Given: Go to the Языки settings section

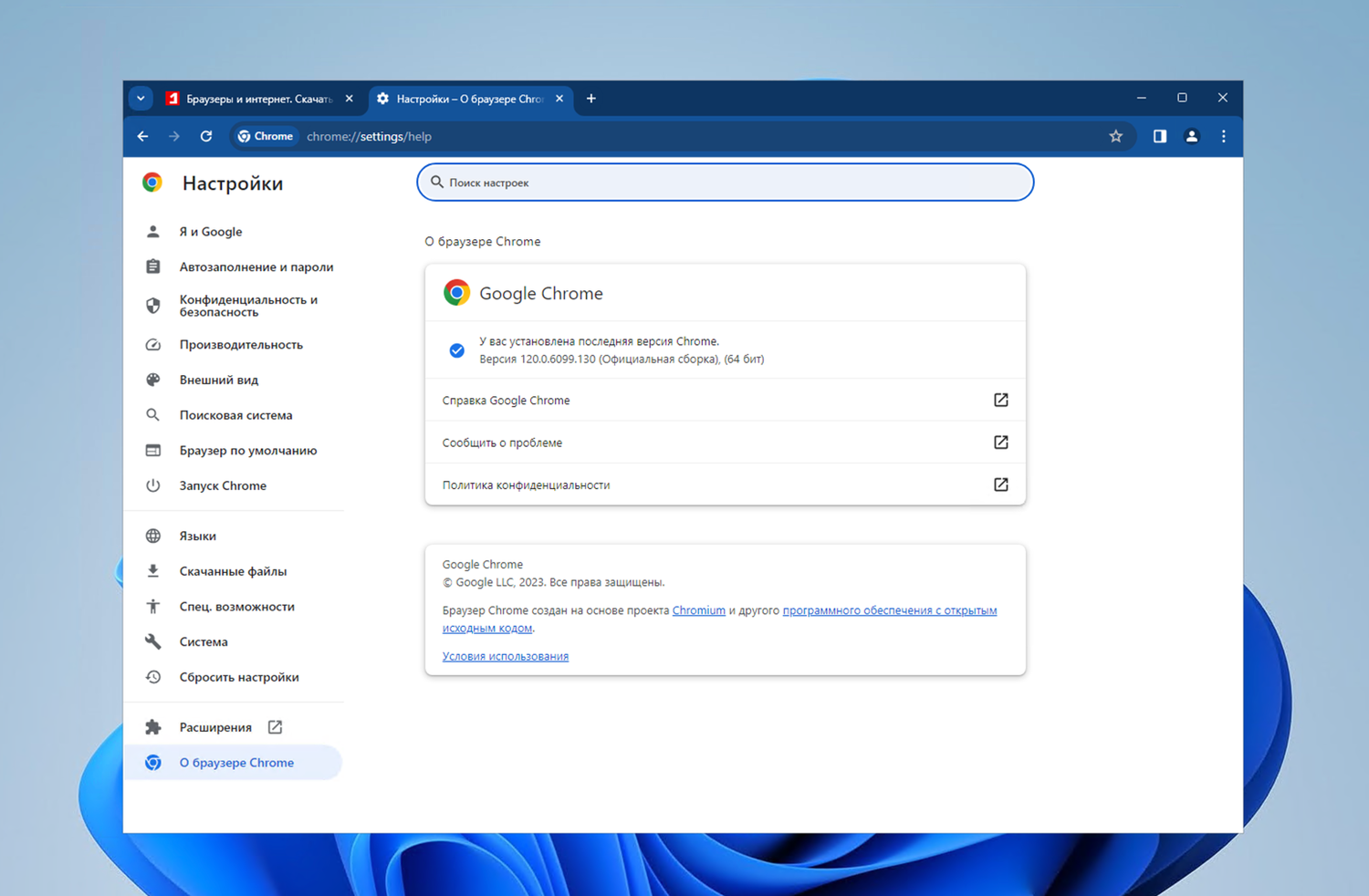Looking at the screenshot, I should (x=233, y=536).
